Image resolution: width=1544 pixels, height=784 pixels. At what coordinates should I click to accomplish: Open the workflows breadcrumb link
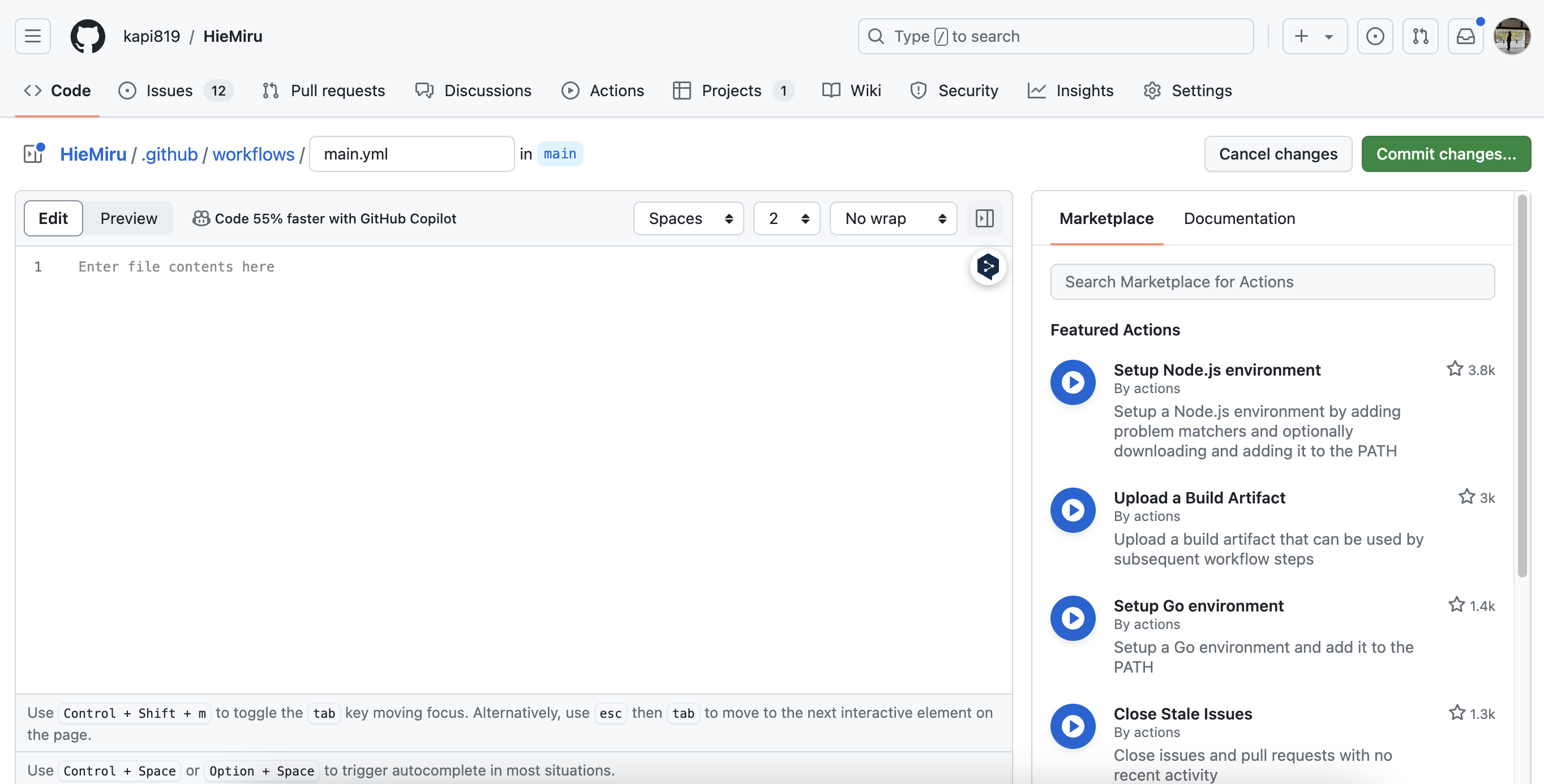pos(253,154)
